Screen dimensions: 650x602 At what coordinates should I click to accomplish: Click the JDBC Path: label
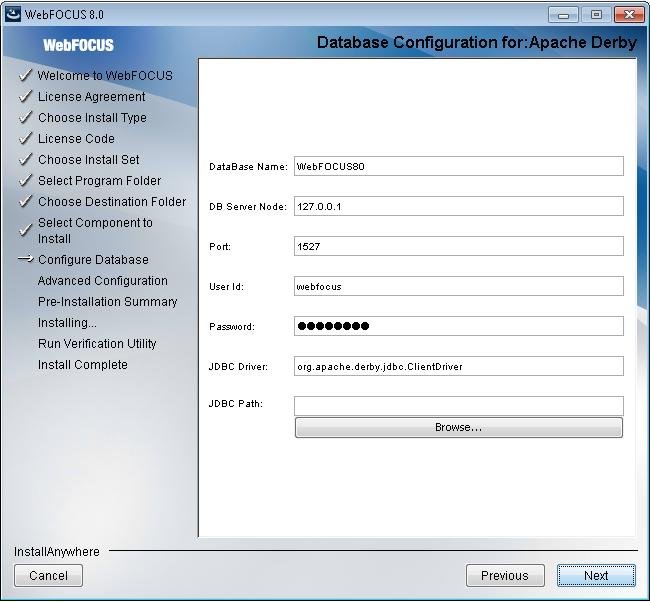[x=236, y=403]
